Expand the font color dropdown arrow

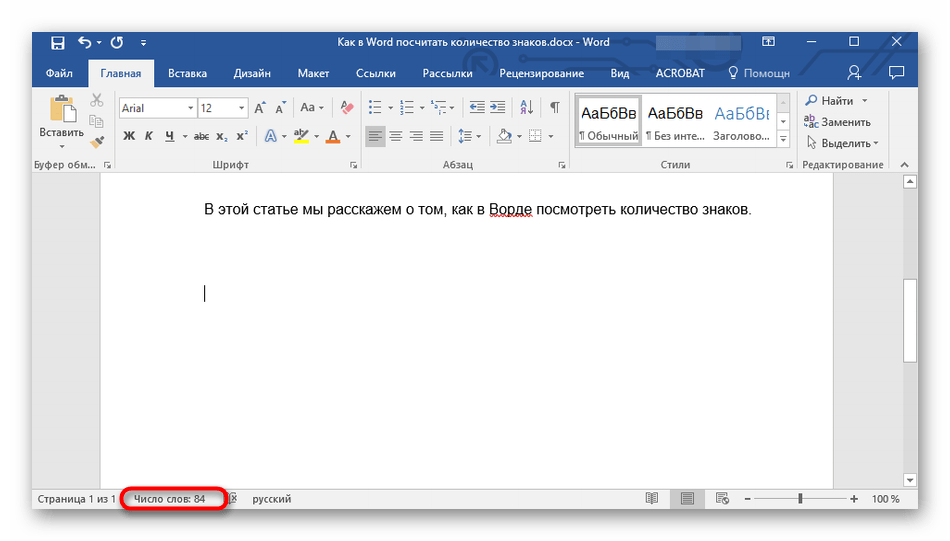[x=348, y=136]
